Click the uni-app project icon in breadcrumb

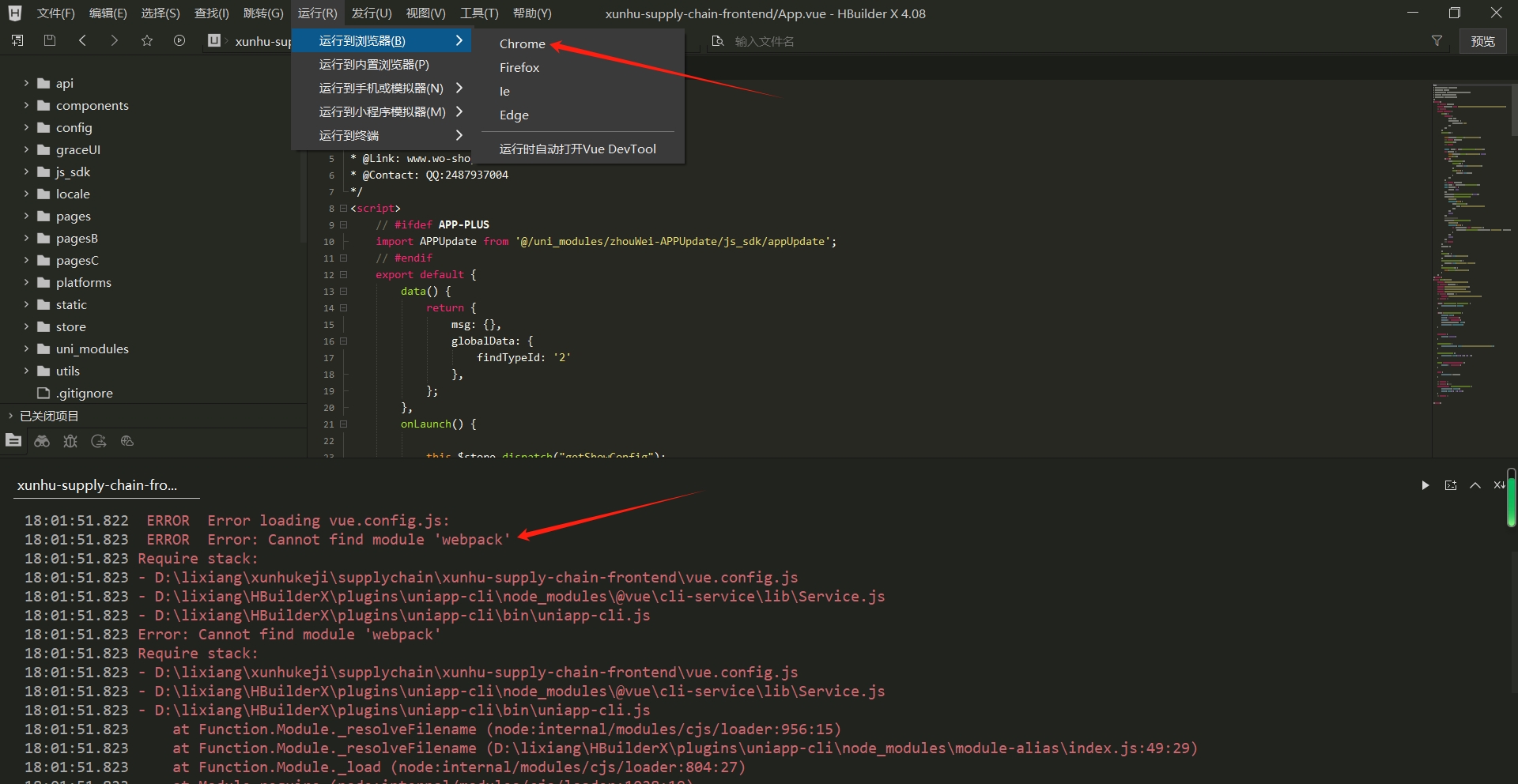pyautogui.click(x=214, y=40)
